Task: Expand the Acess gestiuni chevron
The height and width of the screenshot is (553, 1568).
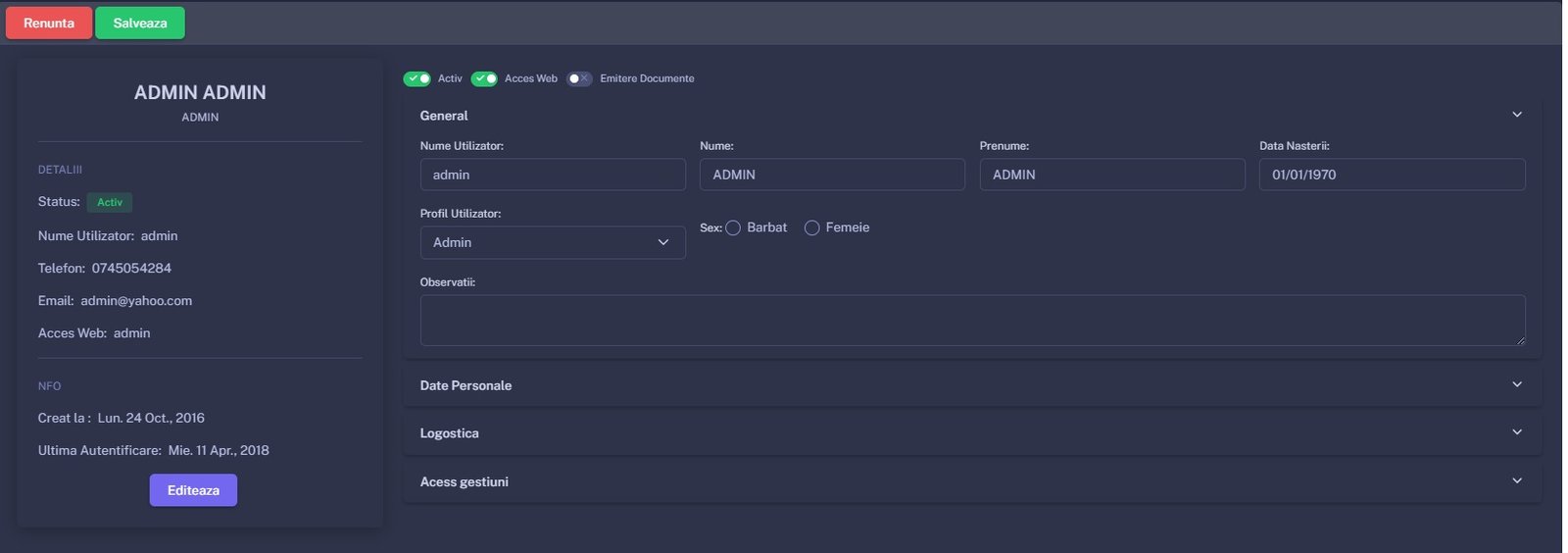Action: 1516,480
